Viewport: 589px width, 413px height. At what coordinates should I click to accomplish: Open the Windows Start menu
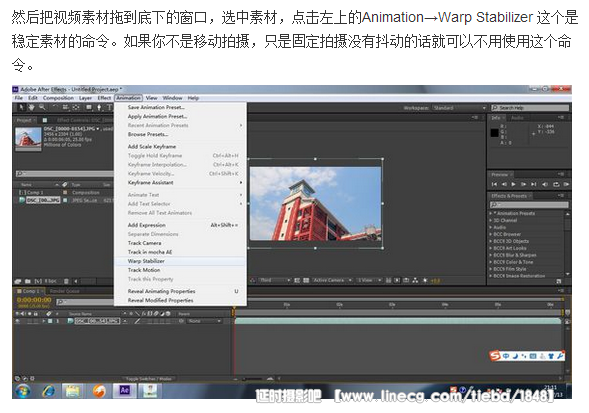click(23, 391)
